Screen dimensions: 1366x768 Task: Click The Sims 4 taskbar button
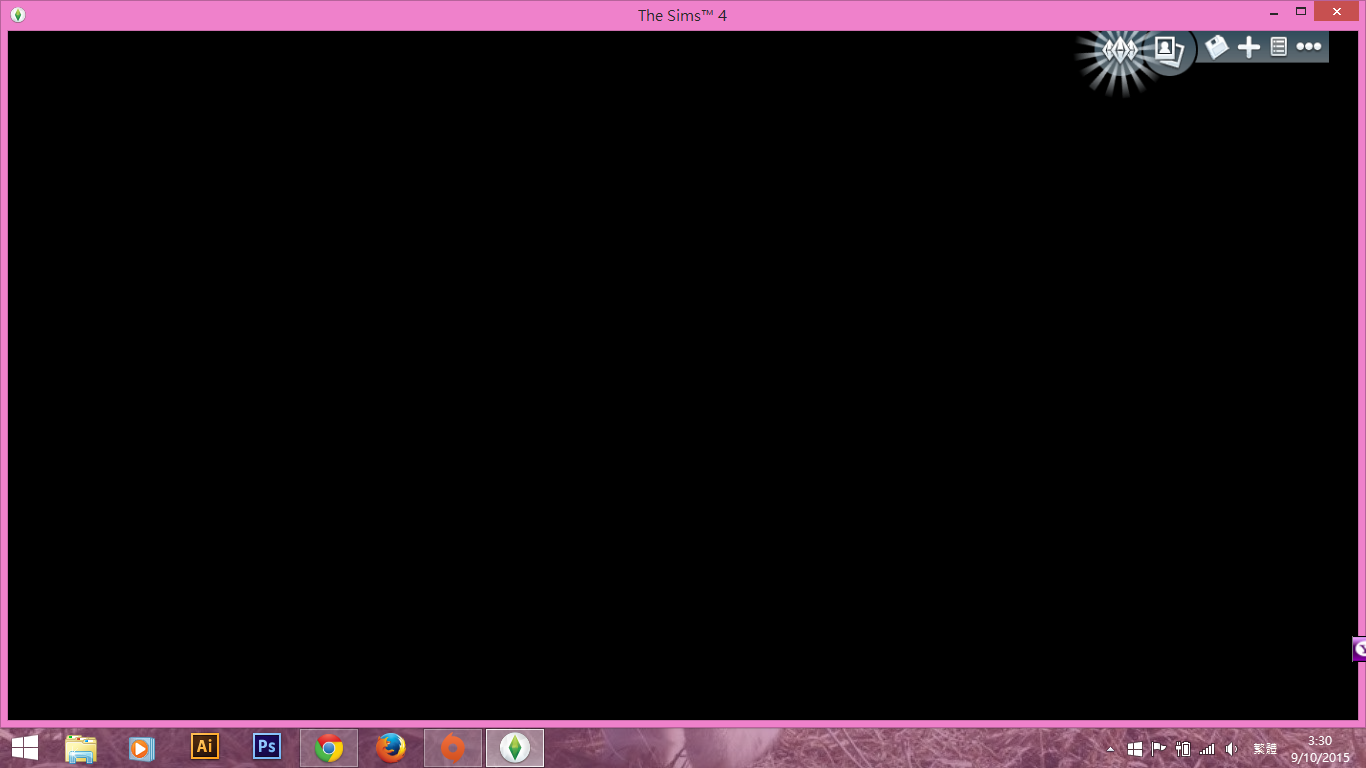(515, 748)
